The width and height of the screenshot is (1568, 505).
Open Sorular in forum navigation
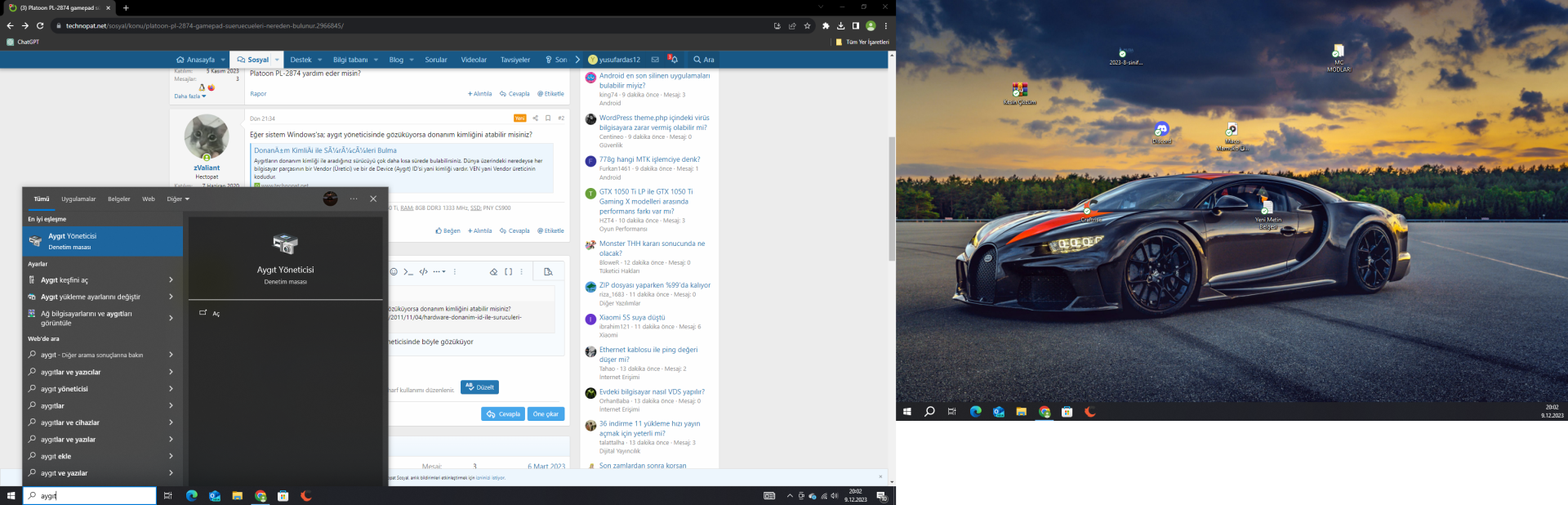click(x=436, y=60)
